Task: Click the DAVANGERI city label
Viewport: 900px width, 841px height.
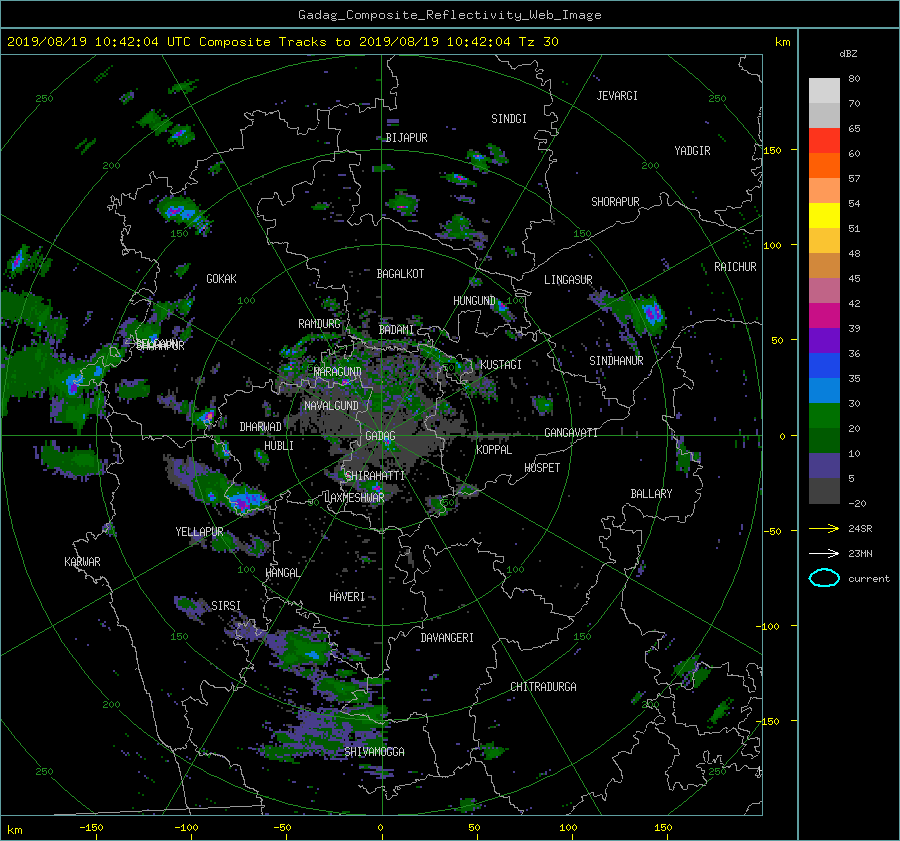Action: [447, 638]
